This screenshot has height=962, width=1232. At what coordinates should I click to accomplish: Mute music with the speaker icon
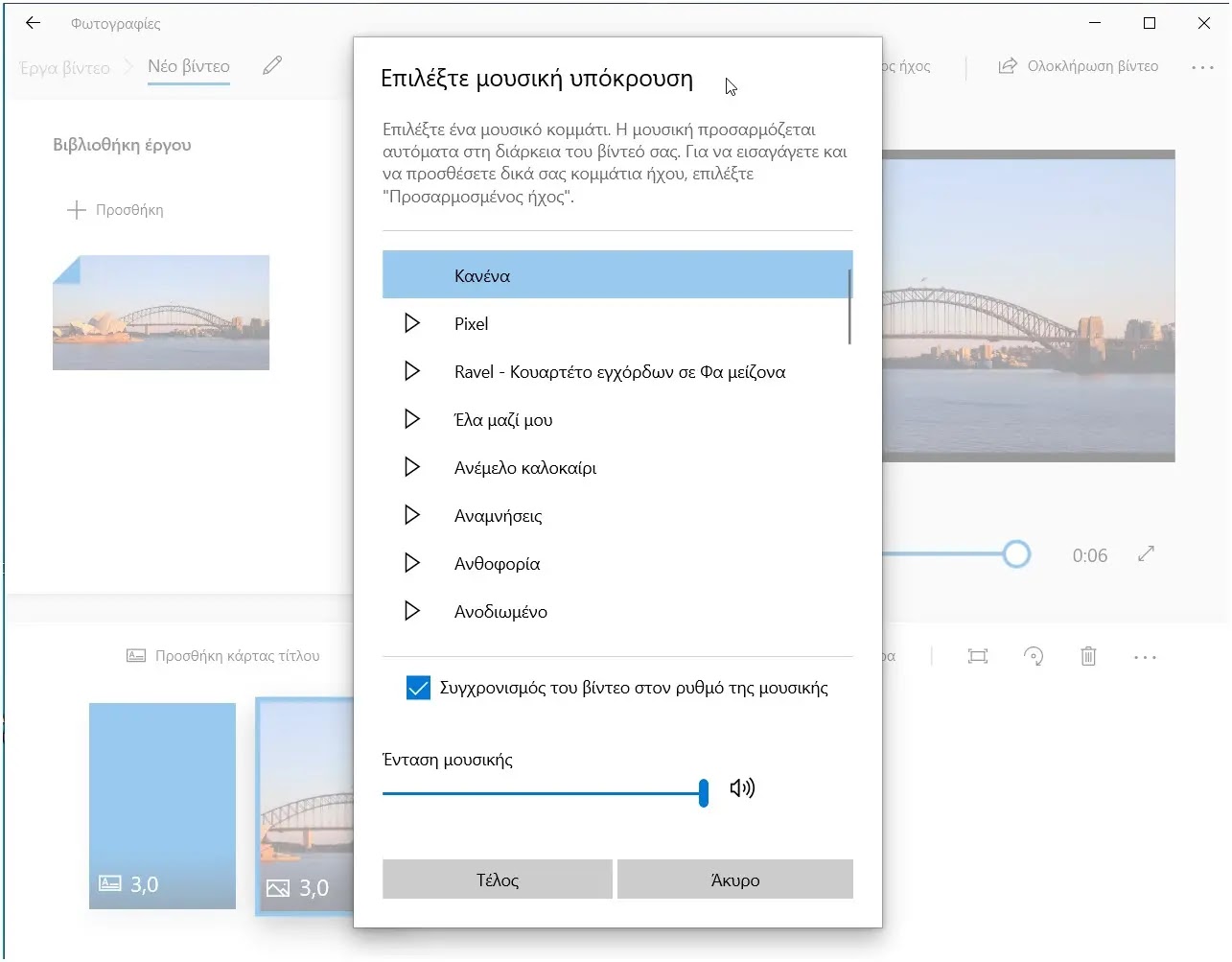[x=742, y=788]
